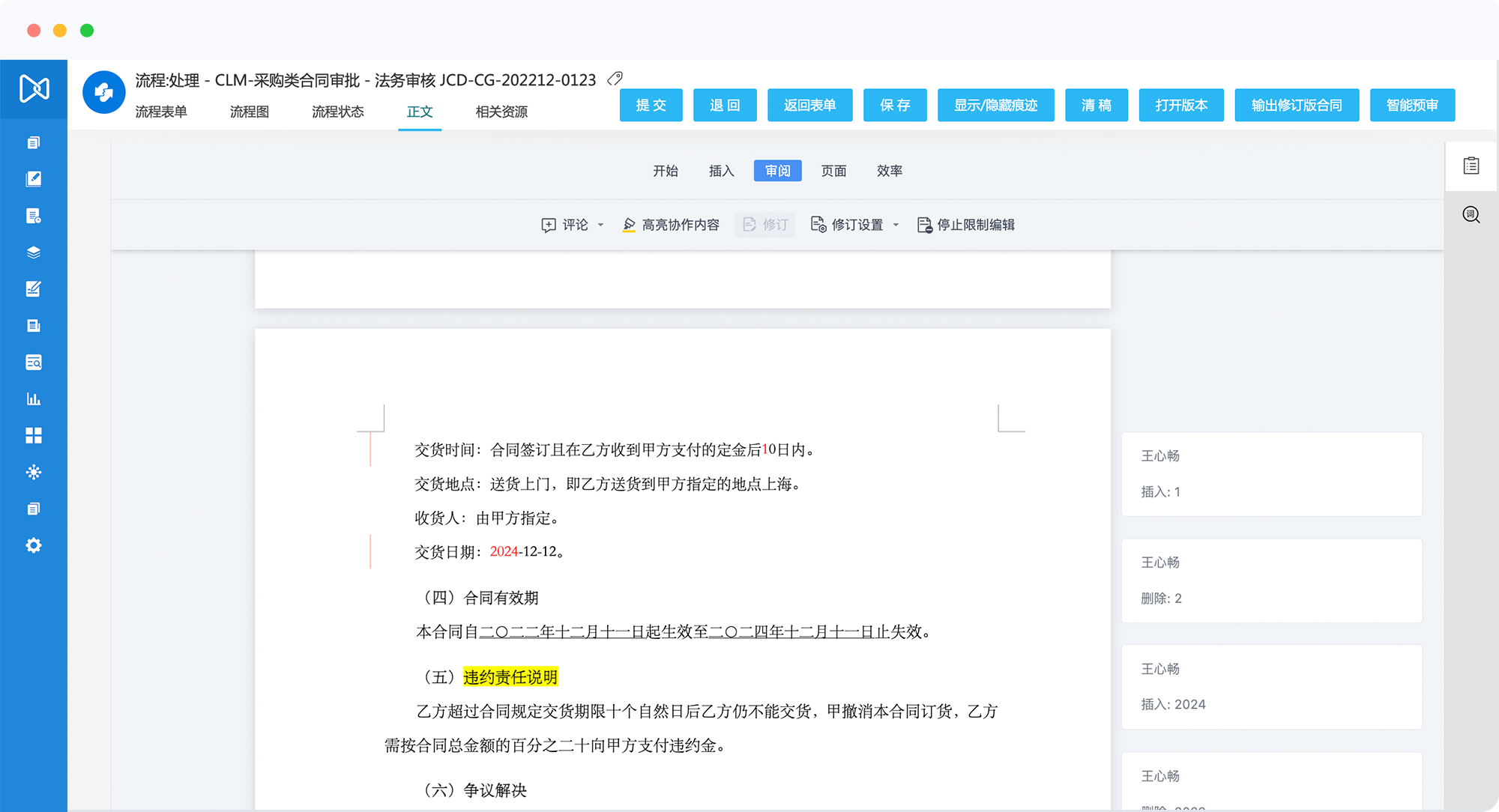Click 停止限制编辑 in the review toolbar
This screenshot has height=812, width=1499.
pos(966,225)
